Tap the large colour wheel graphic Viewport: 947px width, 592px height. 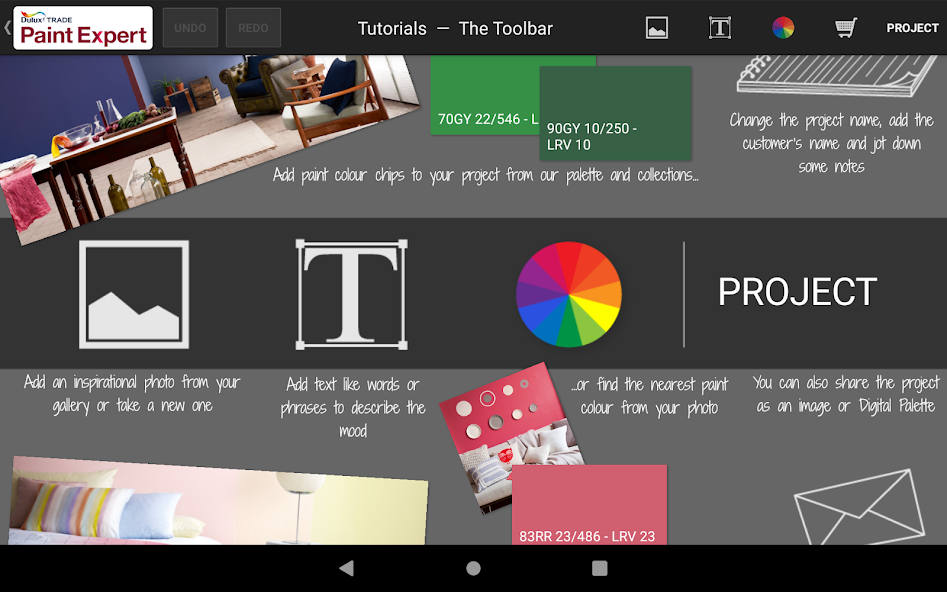coord(568,294)
